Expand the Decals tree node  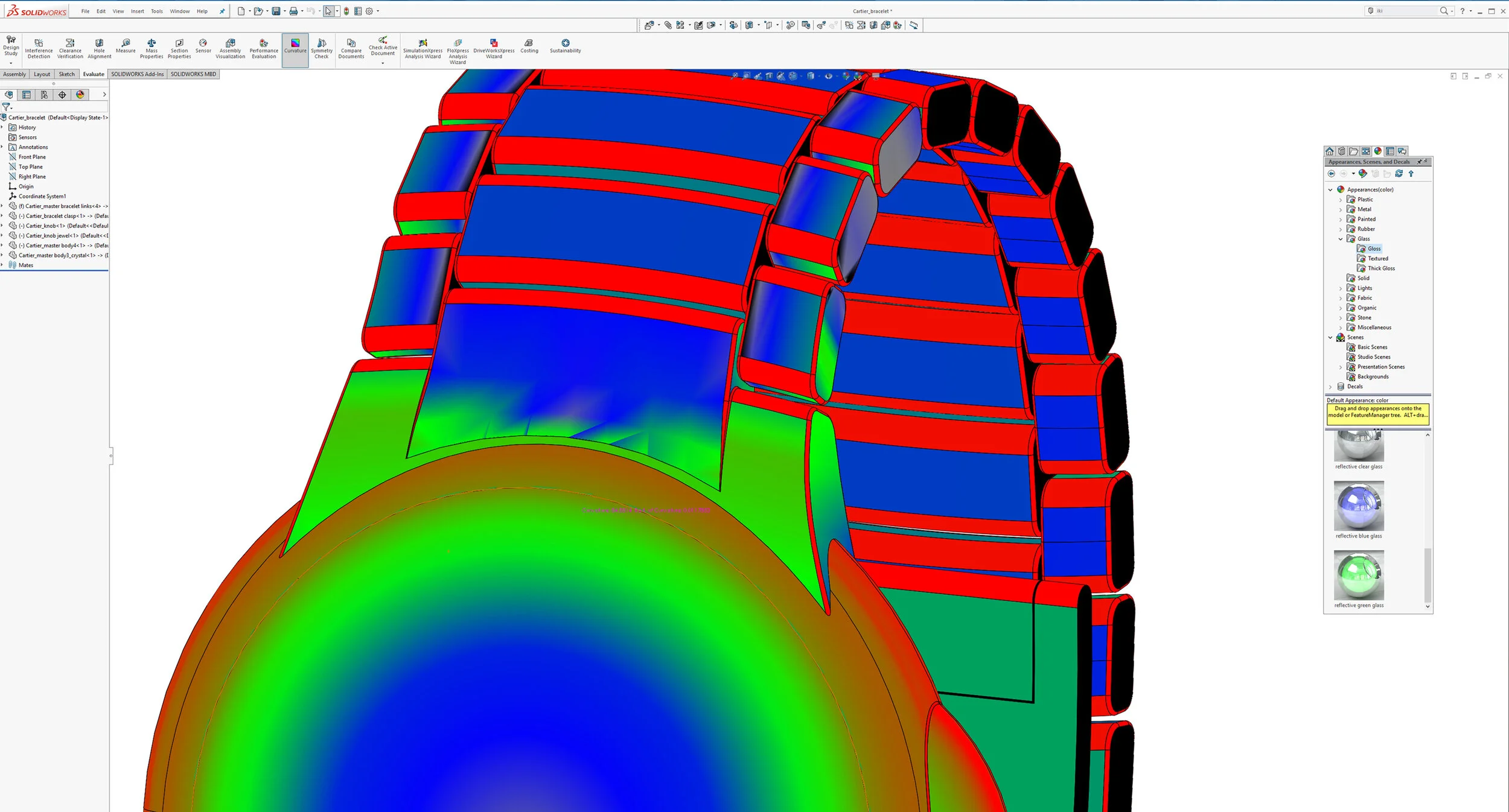1330,387
